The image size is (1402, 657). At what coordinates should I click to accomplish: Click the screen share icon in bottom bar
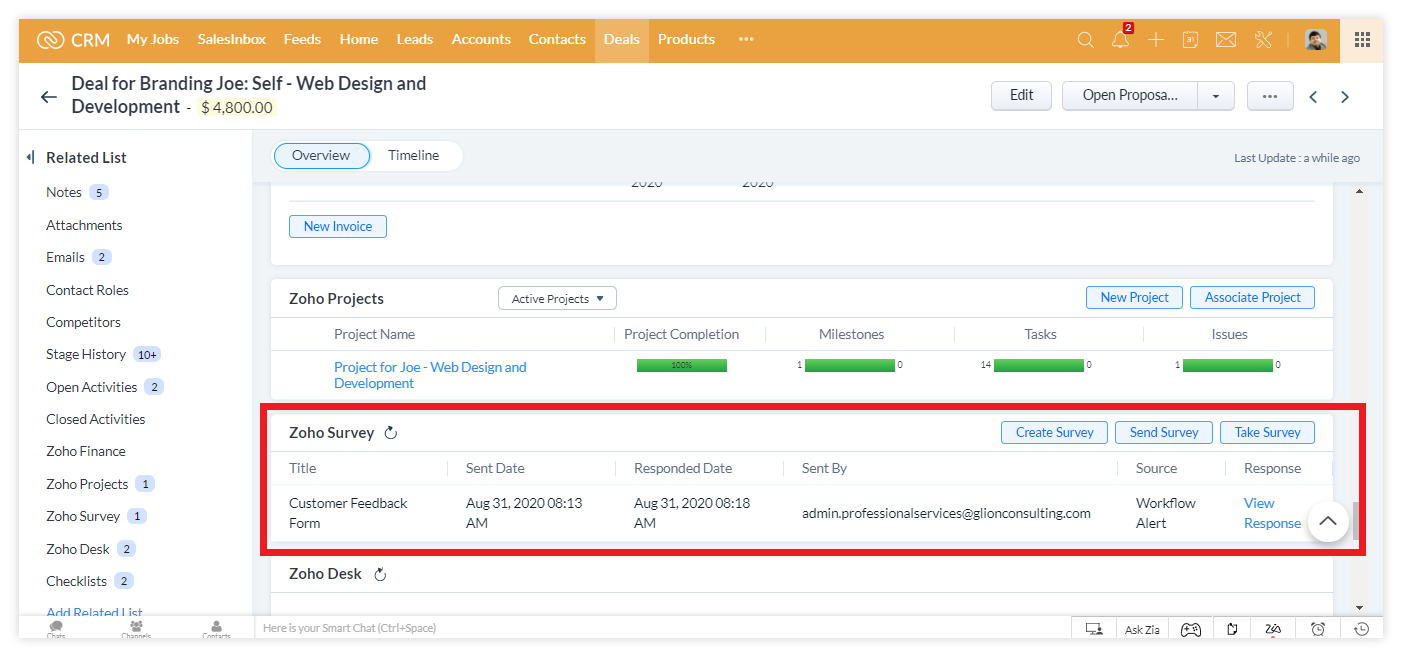tap(1093, 629)
